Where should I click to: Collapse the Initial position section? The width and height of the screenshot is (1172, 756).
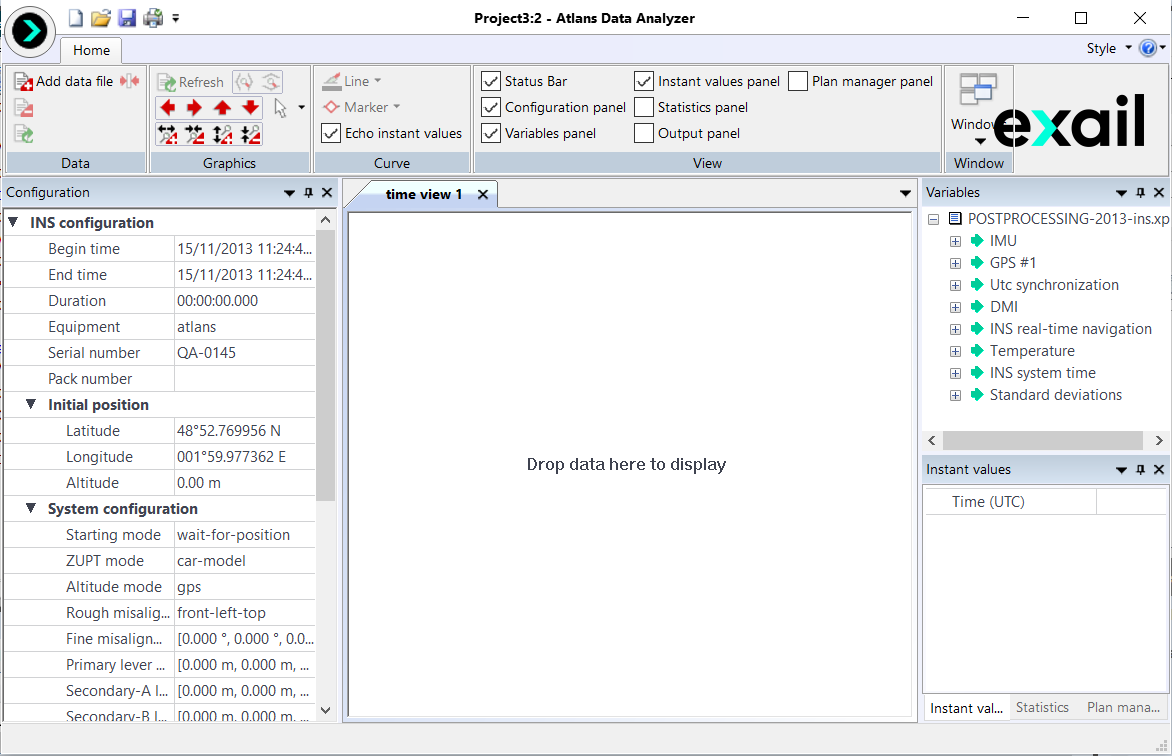pos(32,405)
